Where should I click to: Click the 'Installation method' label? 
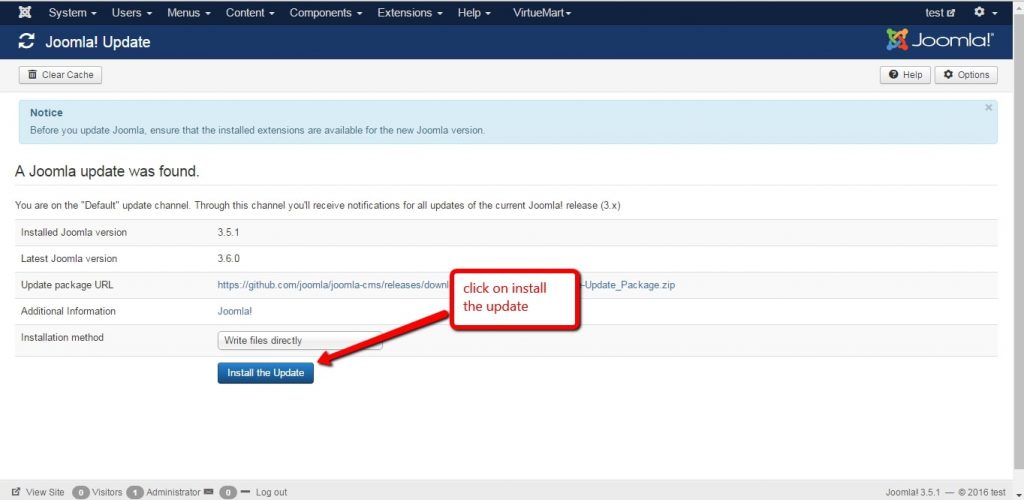pos(62,337)
